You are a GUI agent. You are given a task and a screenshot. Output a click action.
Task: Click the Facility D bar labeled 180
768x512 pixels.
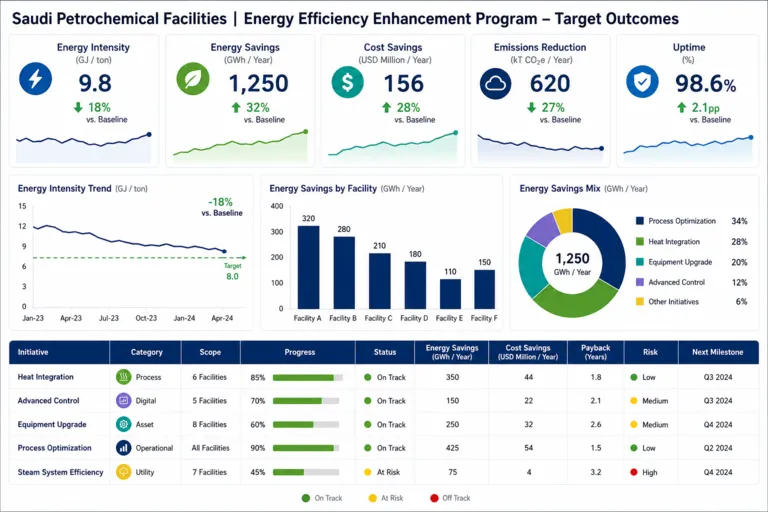click(x=415, y=285)
